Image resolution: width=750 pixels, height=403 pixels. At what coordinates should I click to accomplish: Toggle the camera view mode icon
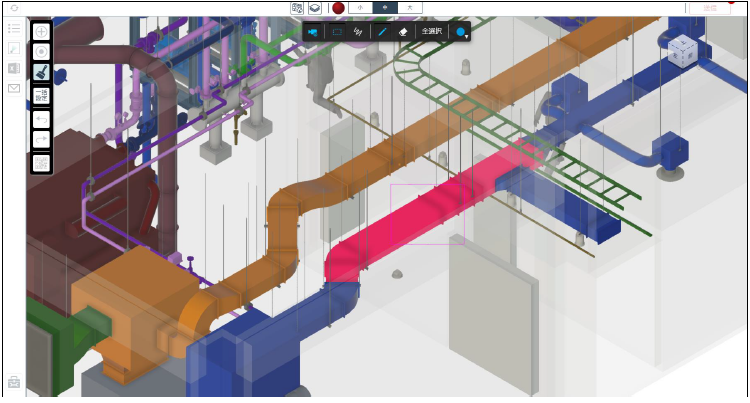[x=314, y=31]
